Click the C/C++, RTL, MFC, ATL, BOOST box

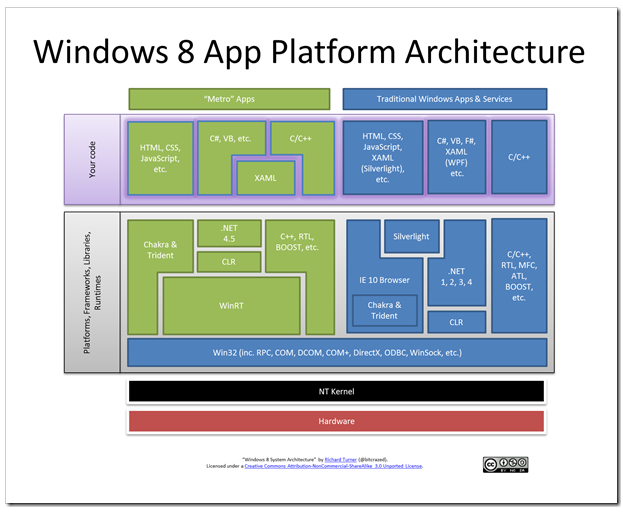[519, 276]
